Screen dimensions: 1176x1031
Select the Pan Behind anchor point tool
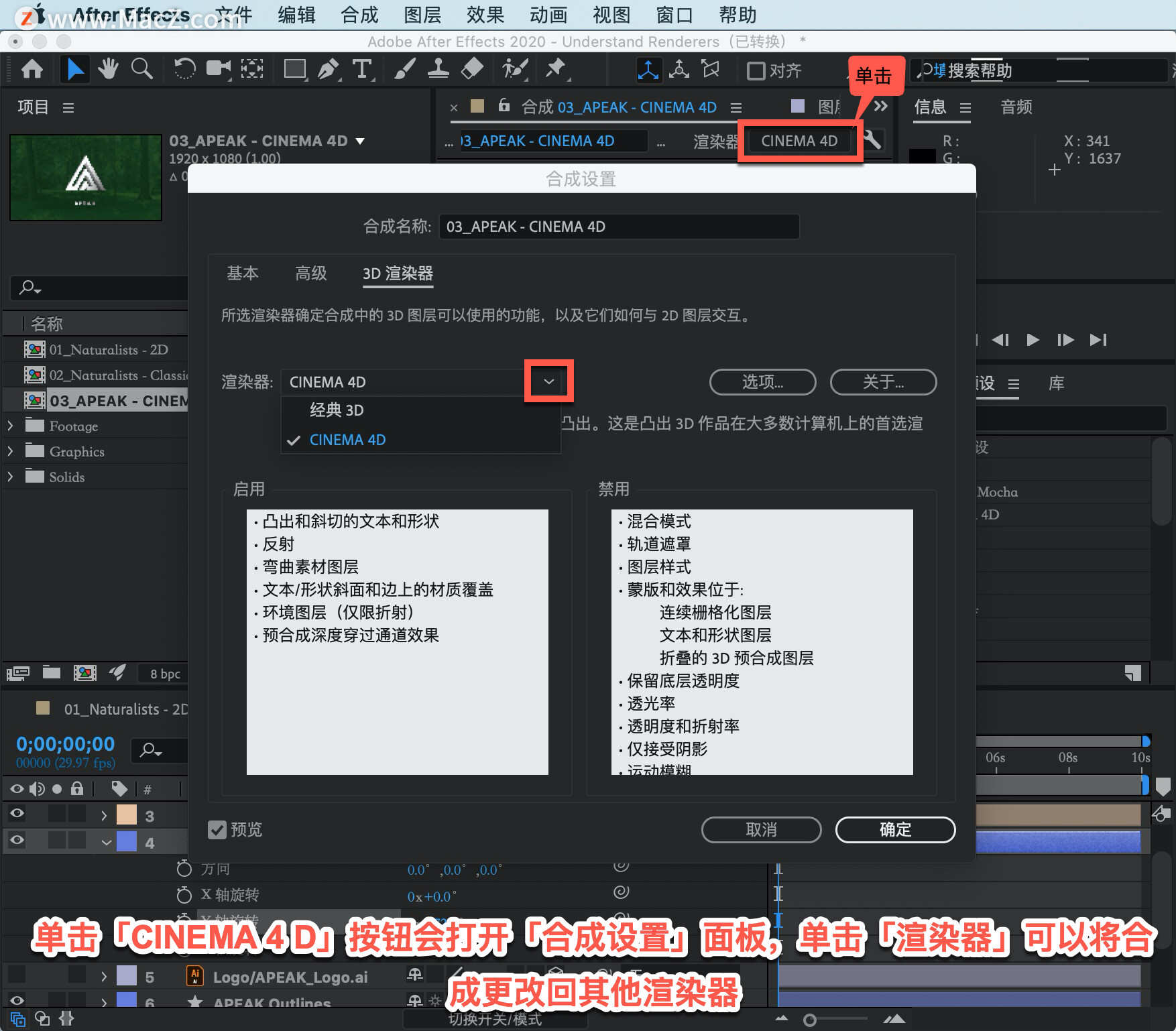pos(252,69)
